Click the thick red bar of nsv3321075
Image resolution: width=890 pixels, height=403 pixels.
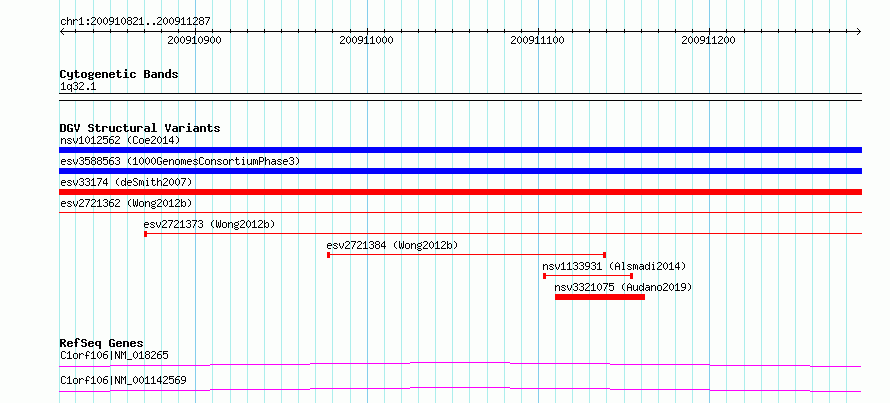(600, 297)
